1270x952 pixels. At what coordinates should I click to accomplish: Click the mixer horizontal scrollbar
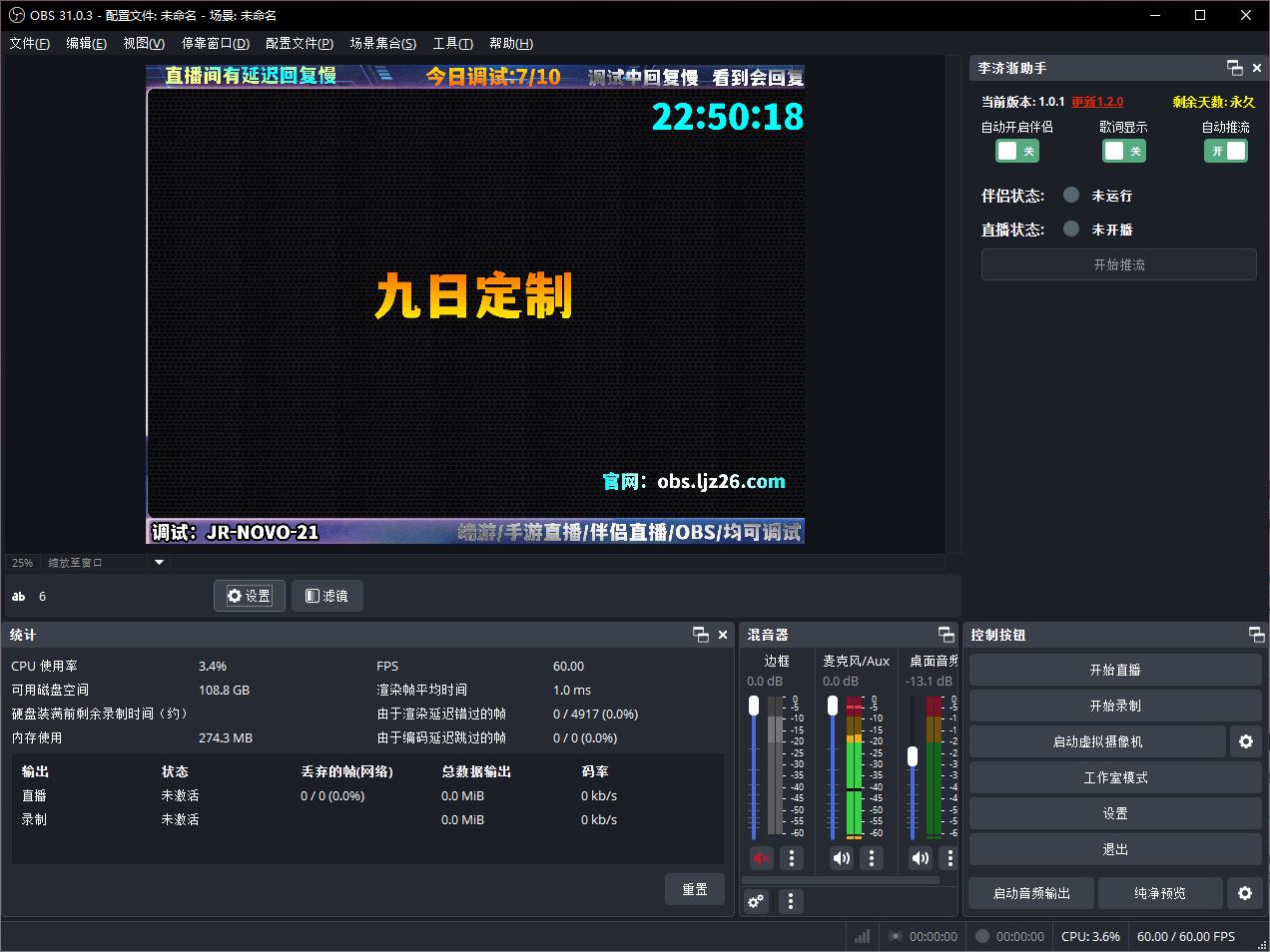tap(841, 880)
